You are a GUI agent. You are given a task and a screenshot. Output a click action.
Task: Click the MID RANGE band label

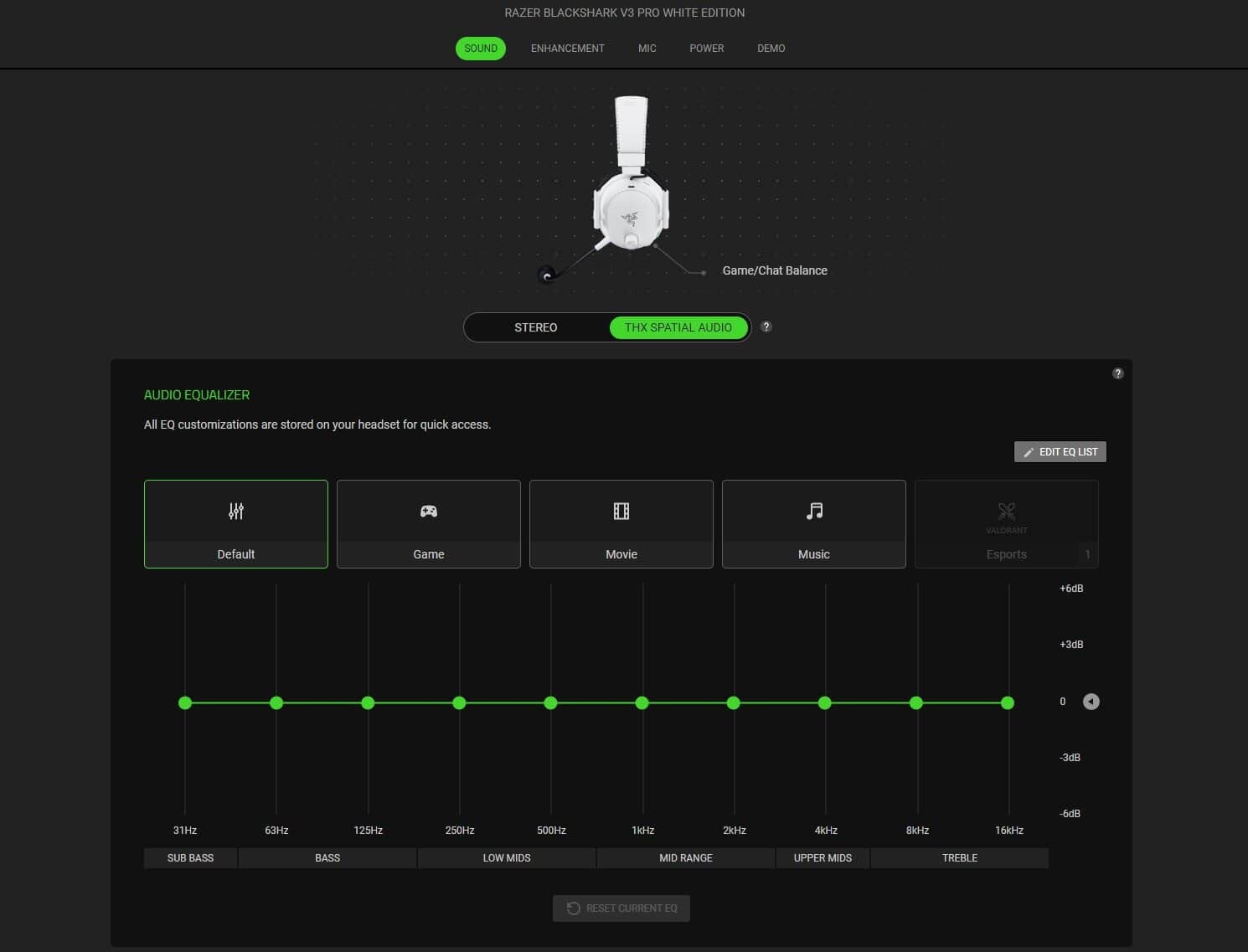click(x=686, y=858)
